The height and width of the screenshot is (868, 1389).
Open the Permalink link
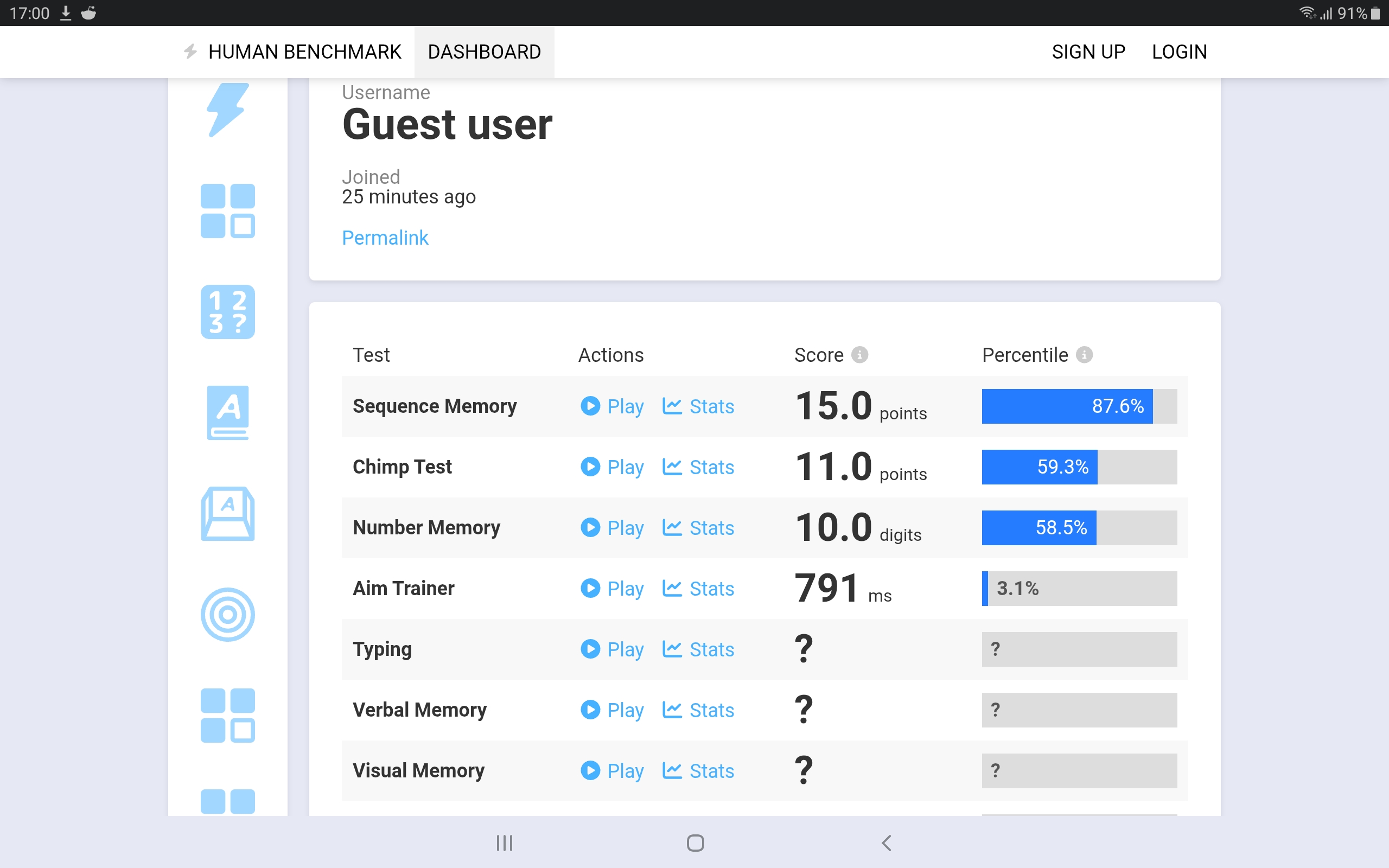coord(385,238)
